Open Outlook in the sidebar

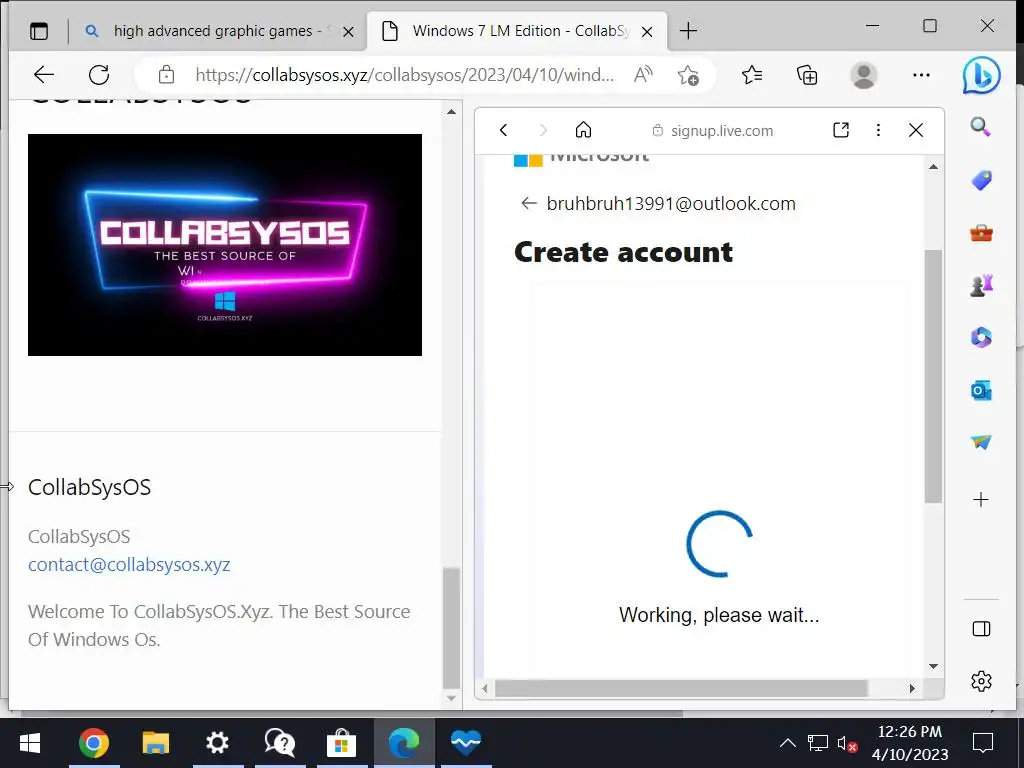pyautogui.click(x=981, y=391)
